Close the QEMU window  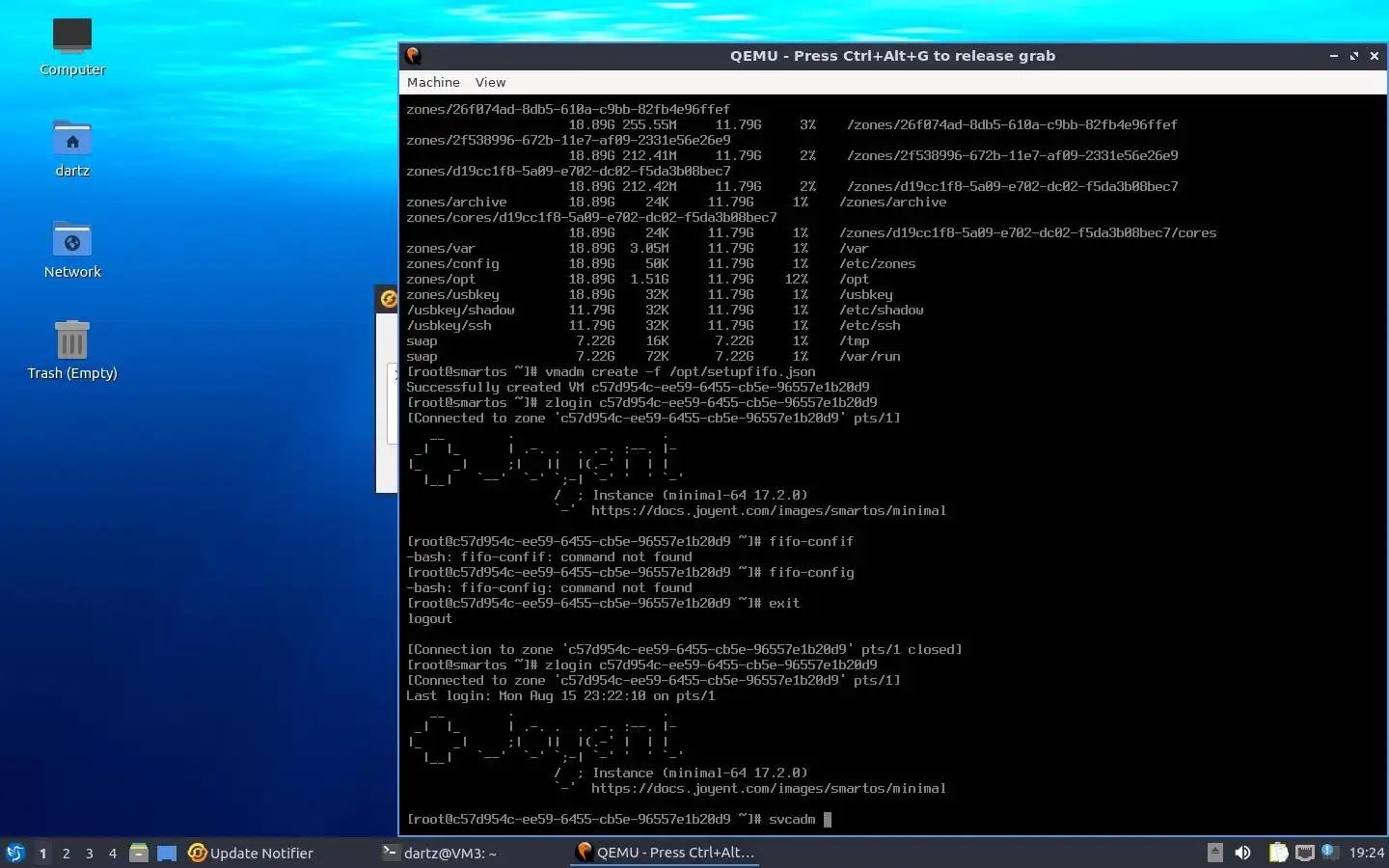[x=1375, y=56]
